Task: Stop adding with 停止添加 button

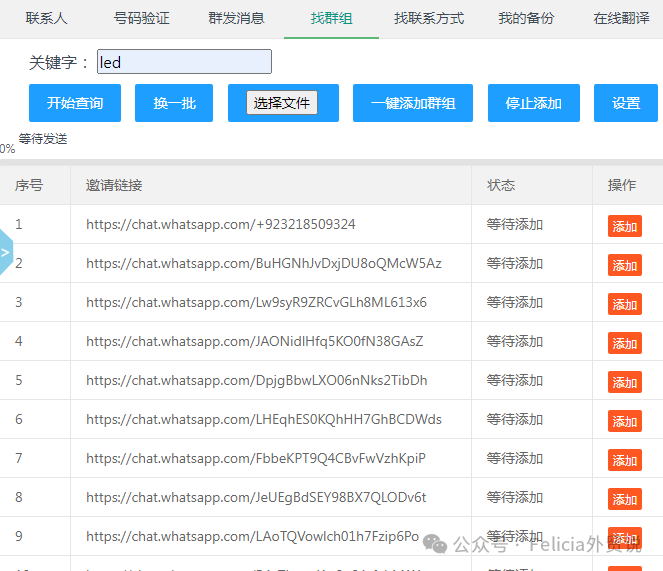Action: point(534,103)
